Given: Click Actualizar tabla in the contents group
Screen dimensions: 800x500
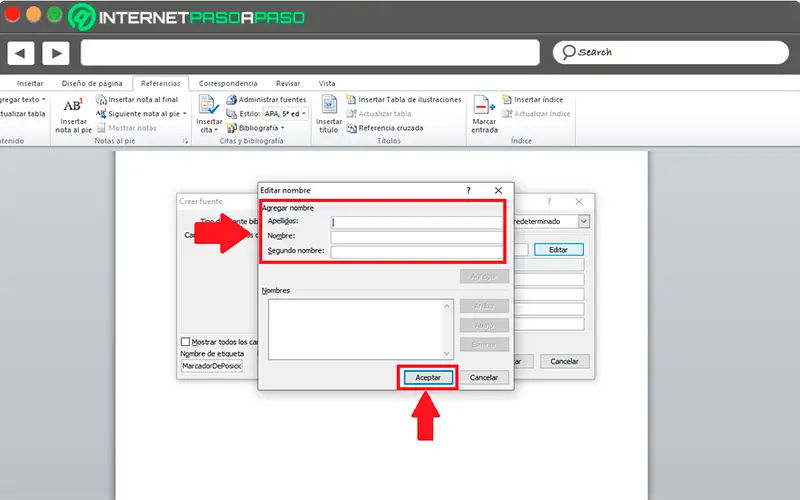Looking at the screenshot, I should 22,114.
